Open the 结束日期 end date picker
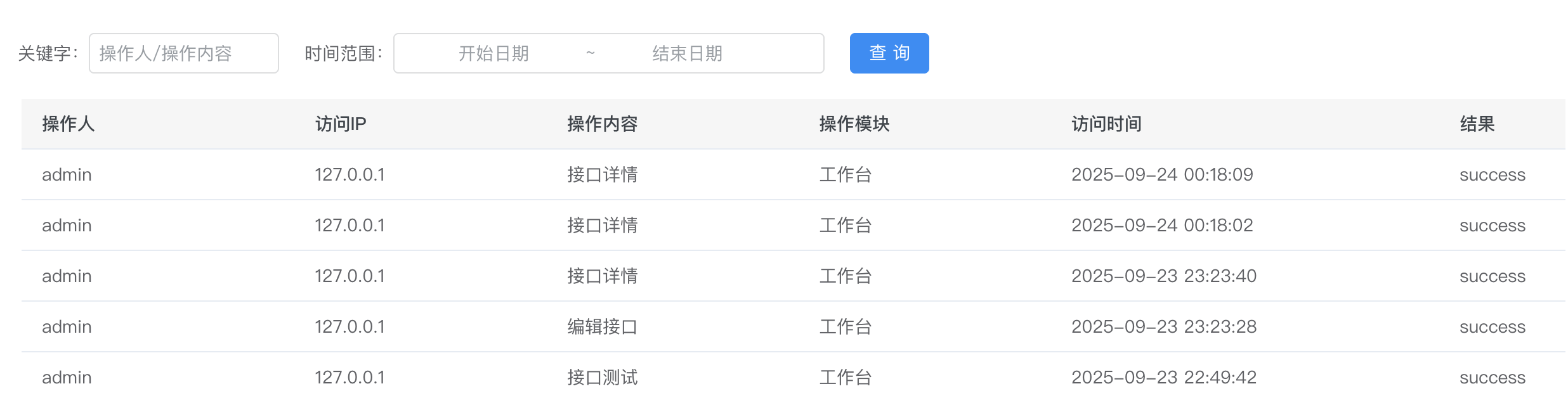Viewport: 1568px width, 398px height. pos(687,53)
